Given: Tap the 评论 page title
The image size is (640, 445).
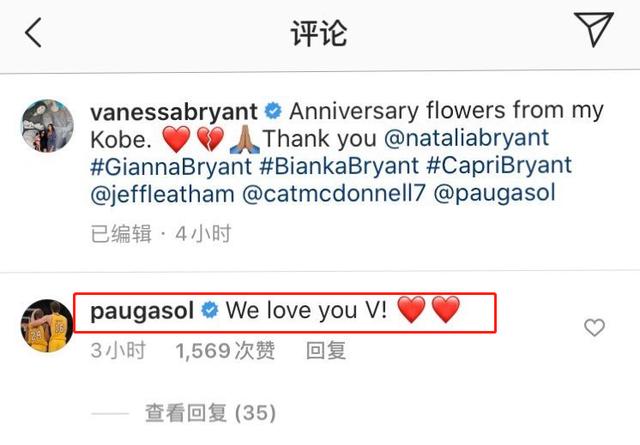Looking at the screenshot, I should 319,33.
